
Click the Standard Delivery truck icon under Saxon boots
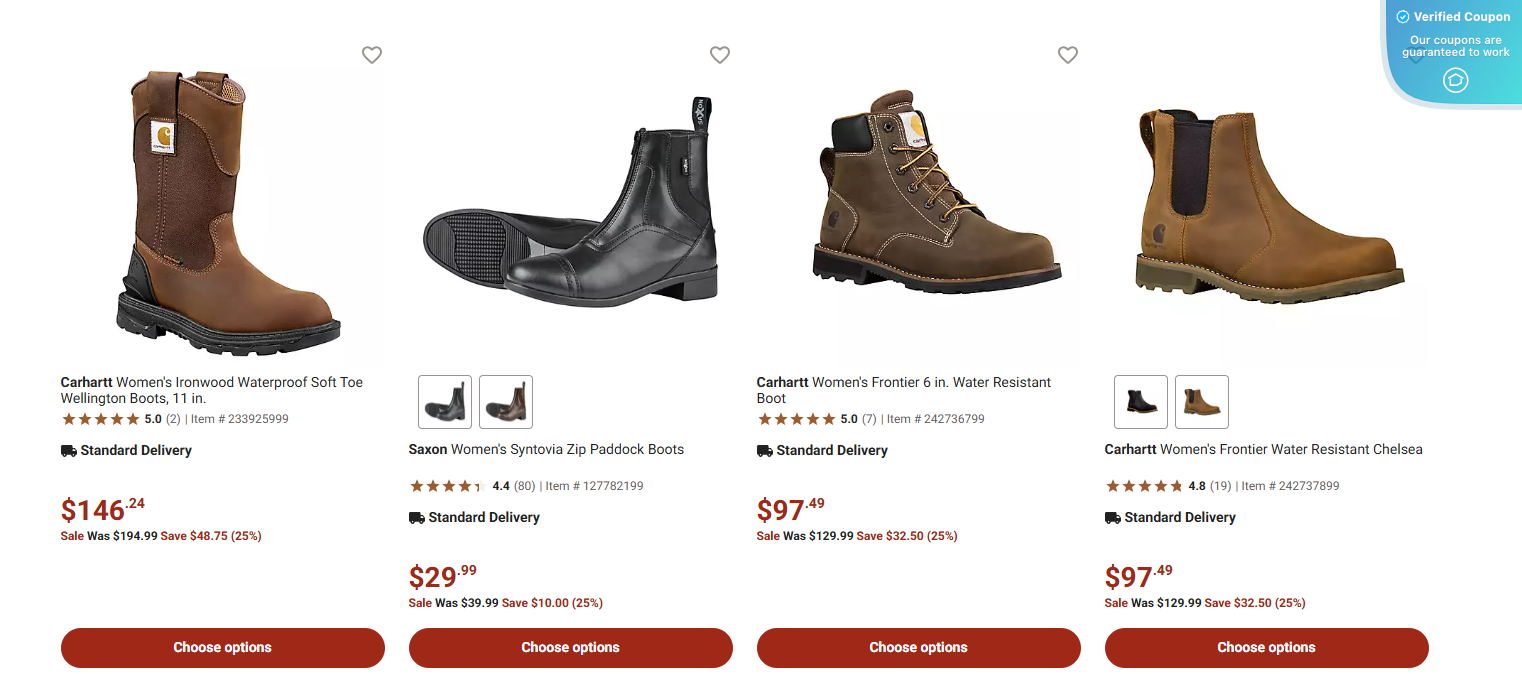tap(417, 517)
